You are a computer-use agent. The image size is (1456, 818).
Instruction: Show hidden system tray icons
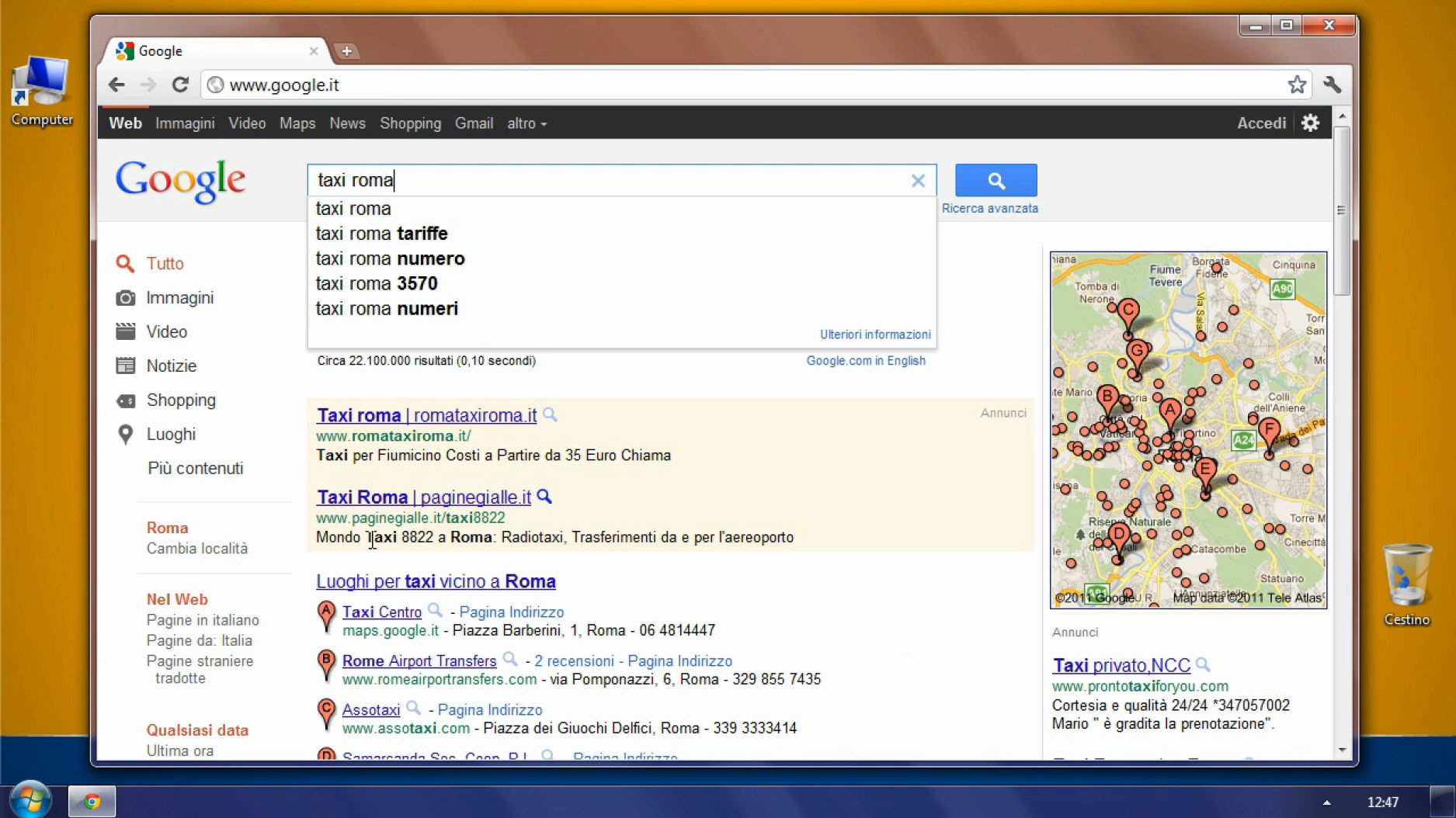[x=1326, y=802]
